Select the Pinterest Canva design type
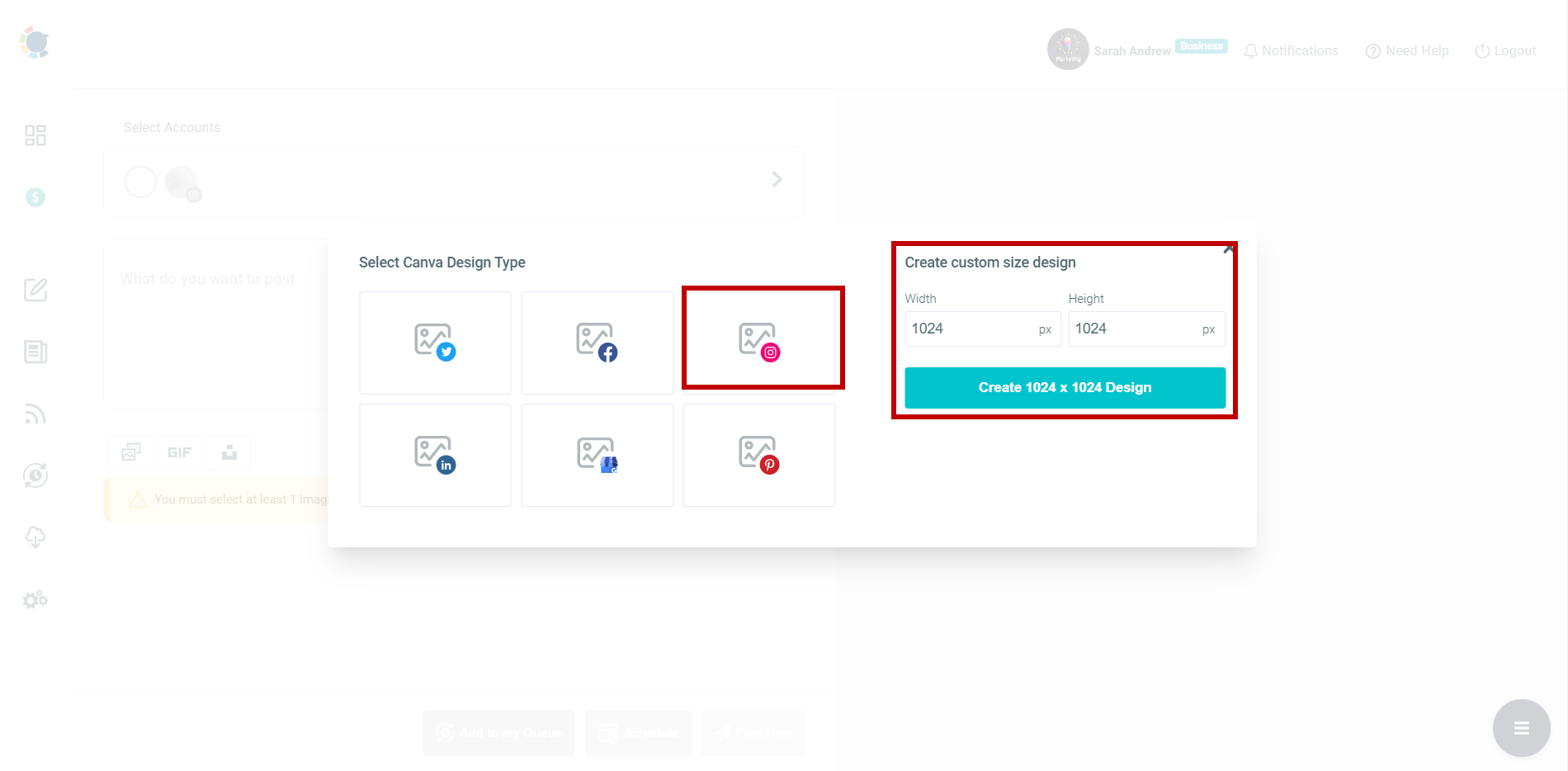1568x771 pixels. pyautogui.click(x=758, y=455)
